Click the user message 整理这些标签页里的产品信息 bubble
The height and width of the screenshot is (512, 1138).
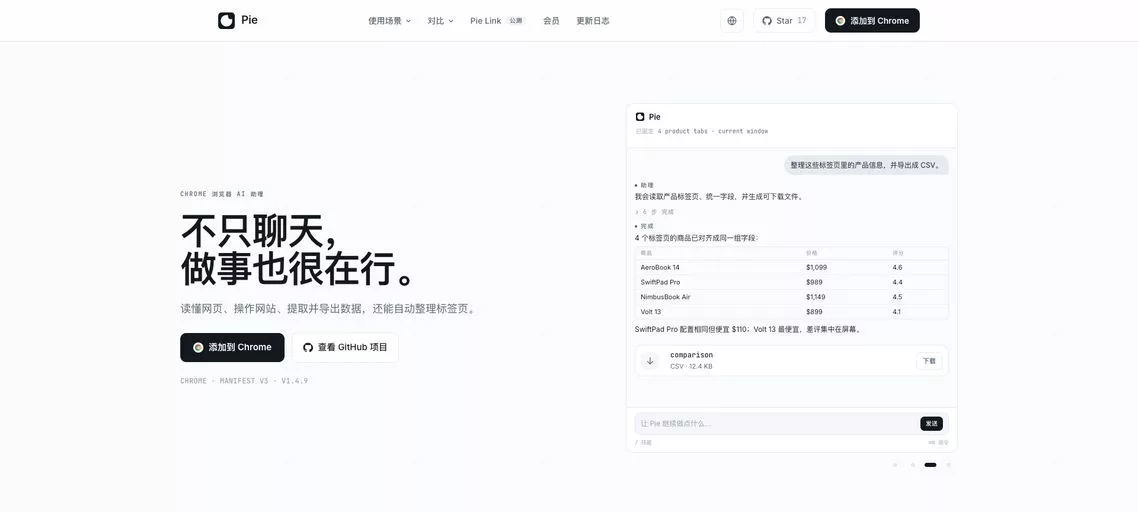coord(866,165)
